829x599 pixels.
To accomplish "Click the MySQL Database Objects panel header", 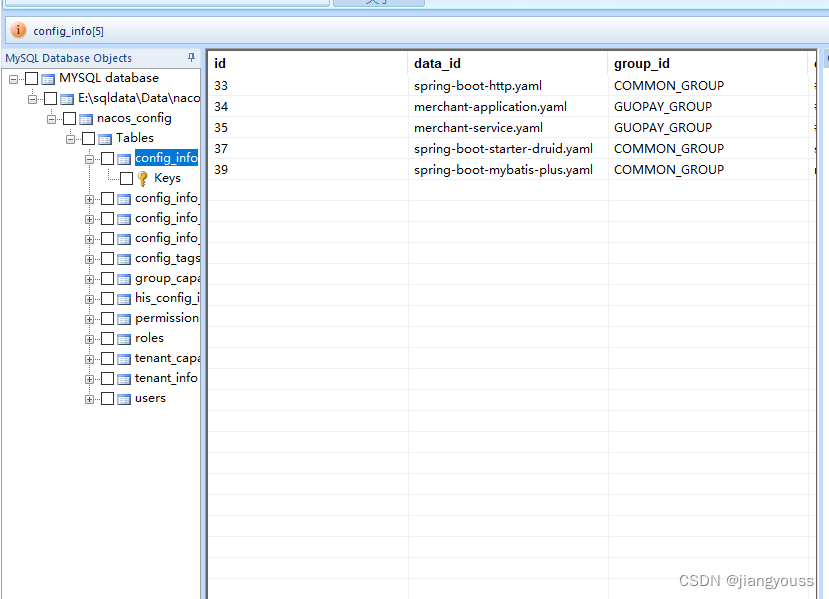I will pyautogui.click(x=70, y=57).
